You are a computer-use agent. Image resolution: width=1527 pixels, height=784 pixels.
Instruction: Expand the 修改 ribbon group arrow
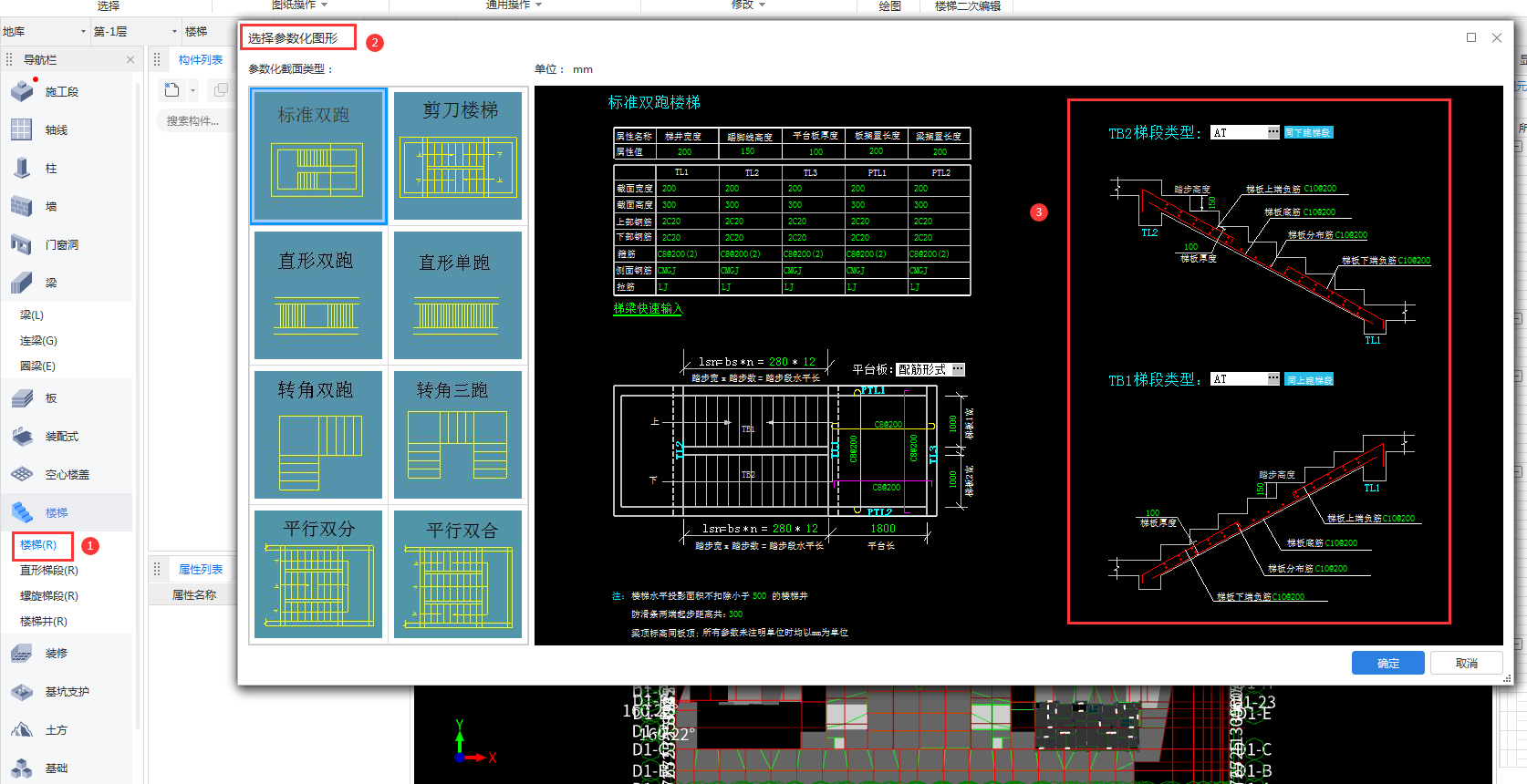click(762, 5)
